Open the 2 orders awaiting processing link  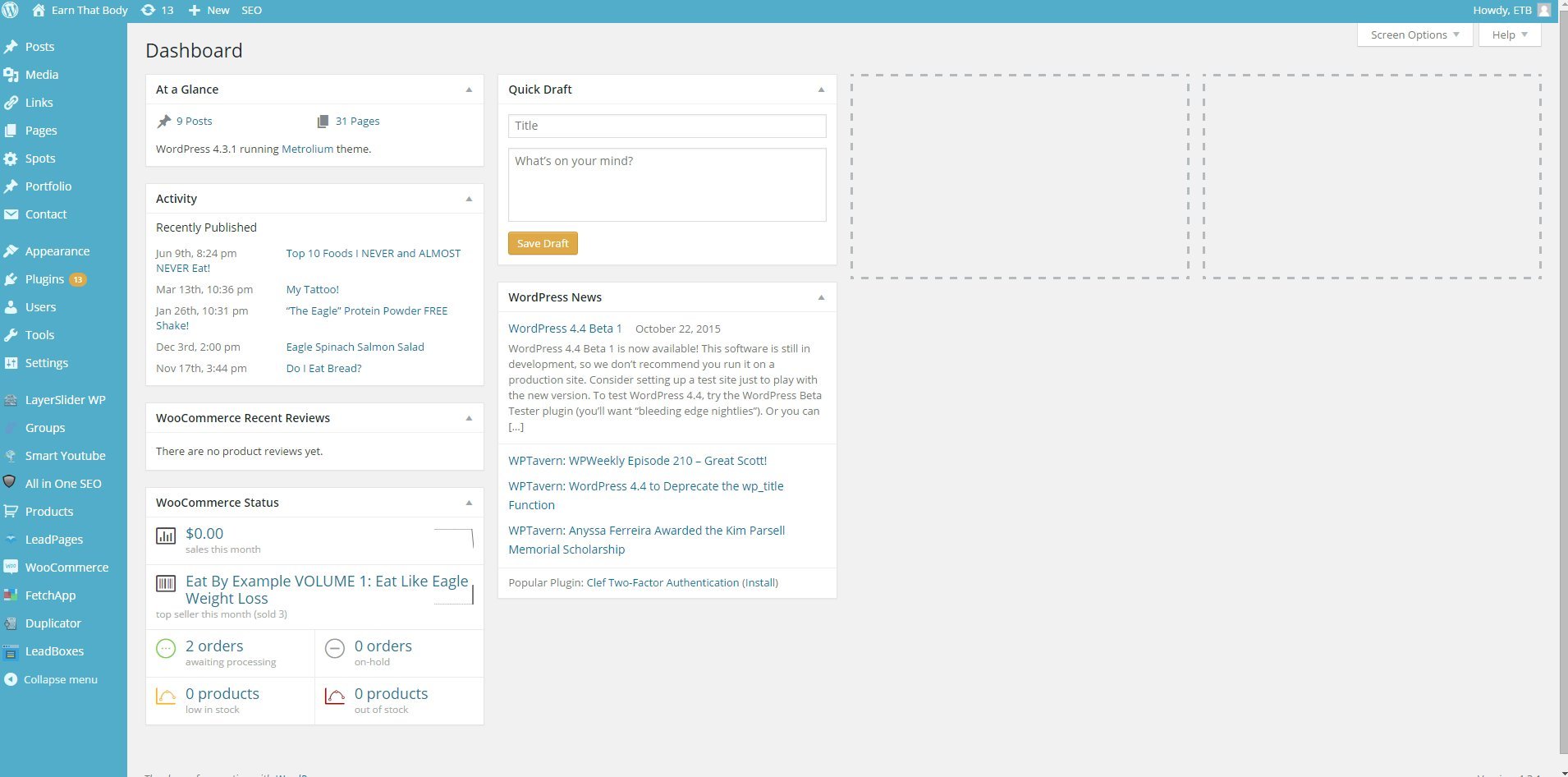pos(214,646)
